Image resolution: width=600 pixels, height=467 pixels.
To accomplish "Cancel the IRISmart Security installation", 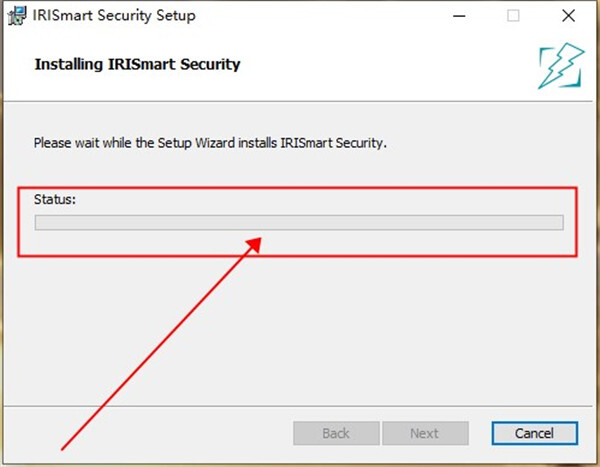I will click(535, 433).
